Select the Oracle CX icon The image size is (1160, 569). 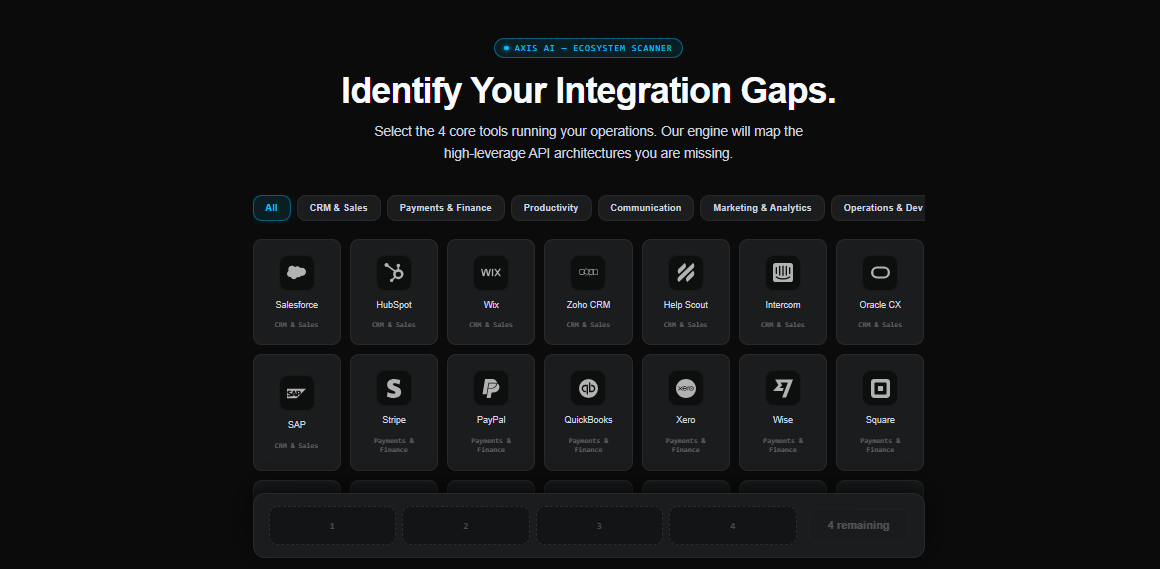(x=880, y=273)
